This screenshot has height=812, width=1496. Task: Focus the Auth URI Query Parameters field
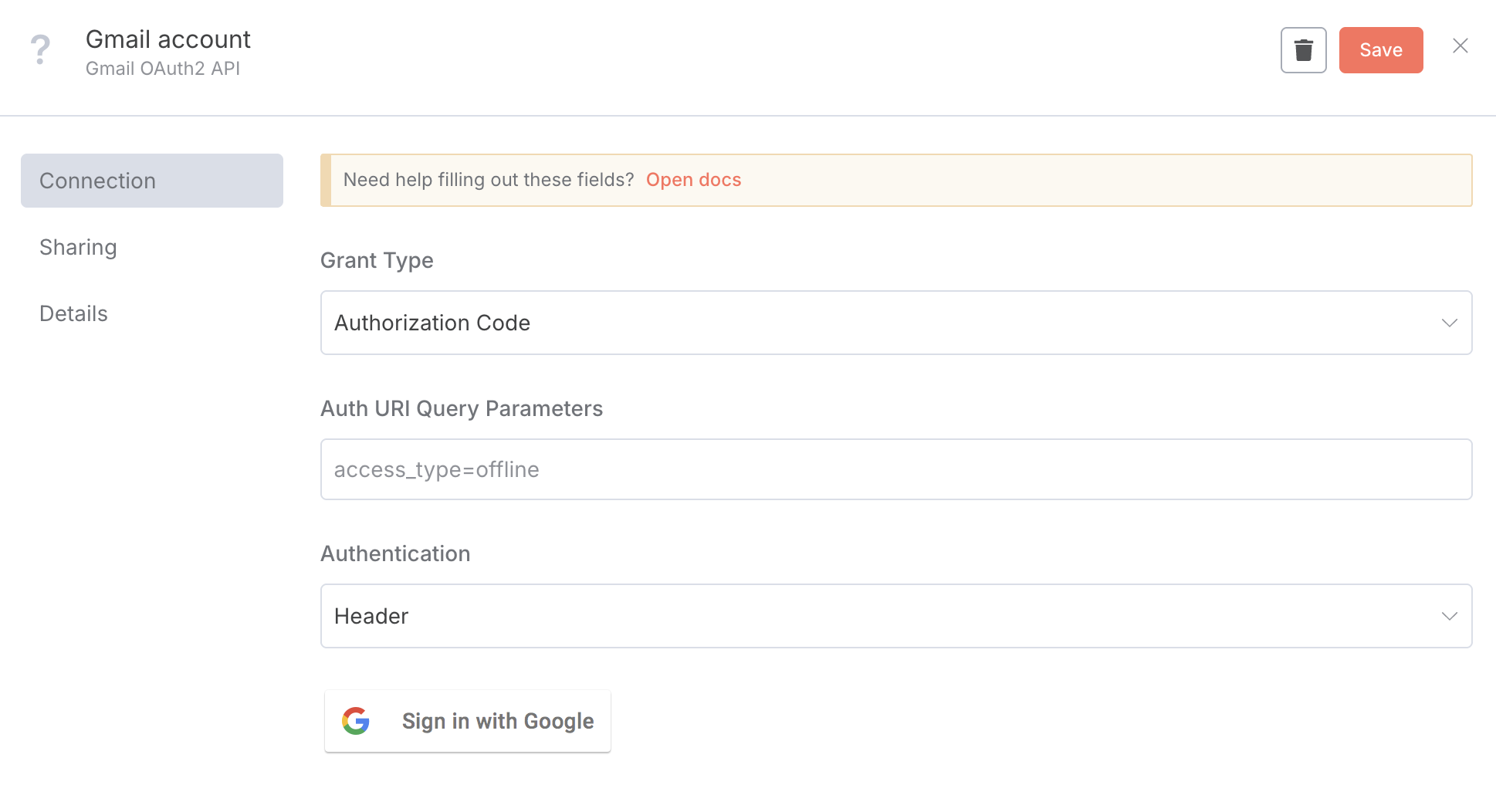pos(896,469)
